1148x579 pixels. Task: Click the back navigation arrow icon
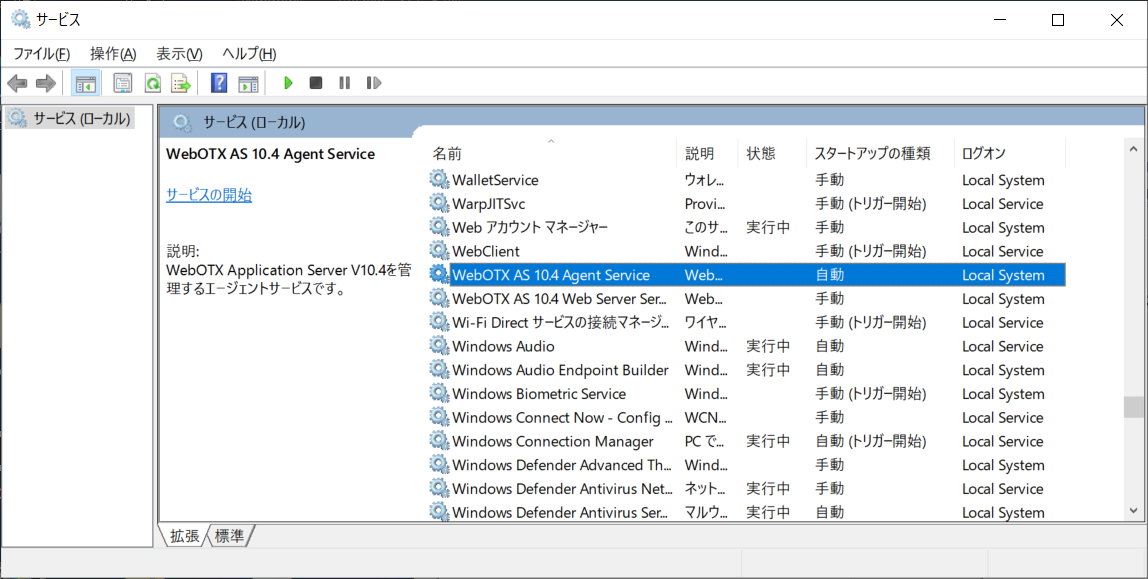coord(17,82)
